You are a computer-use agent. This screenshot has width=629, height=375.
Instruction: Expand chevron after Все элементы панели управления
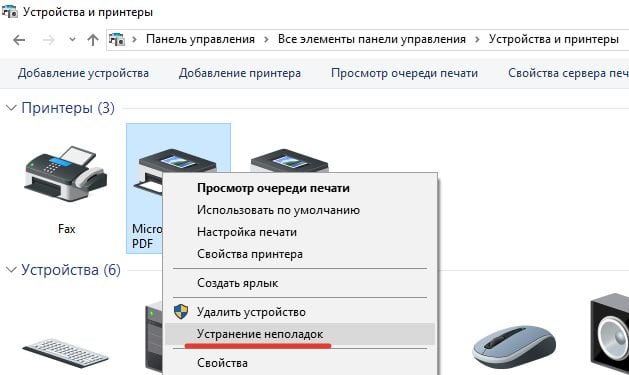click(477, 39)
